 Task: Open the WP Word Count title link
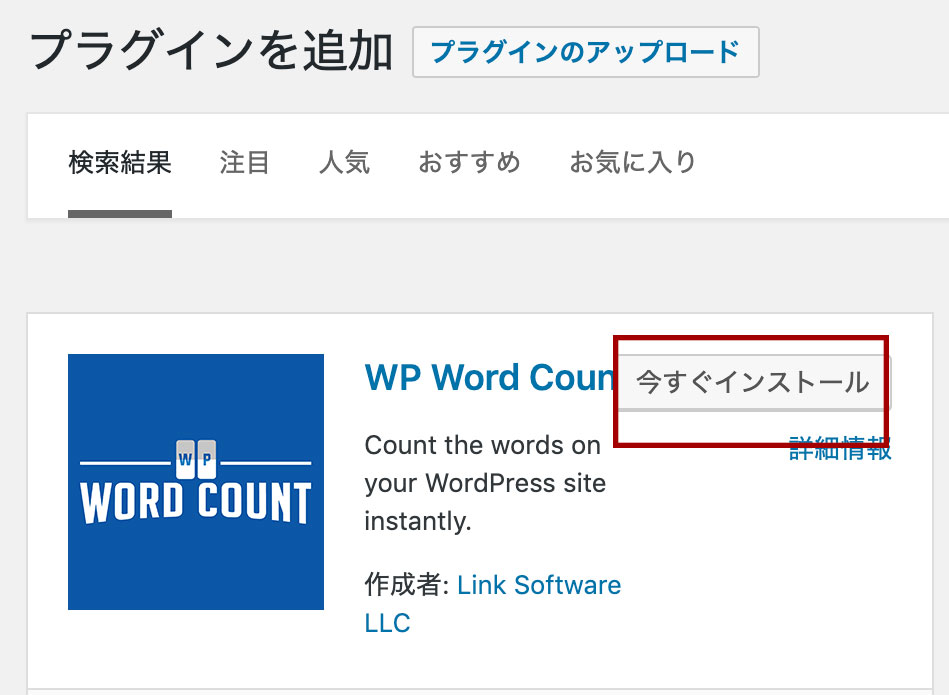tap(488, 378)
